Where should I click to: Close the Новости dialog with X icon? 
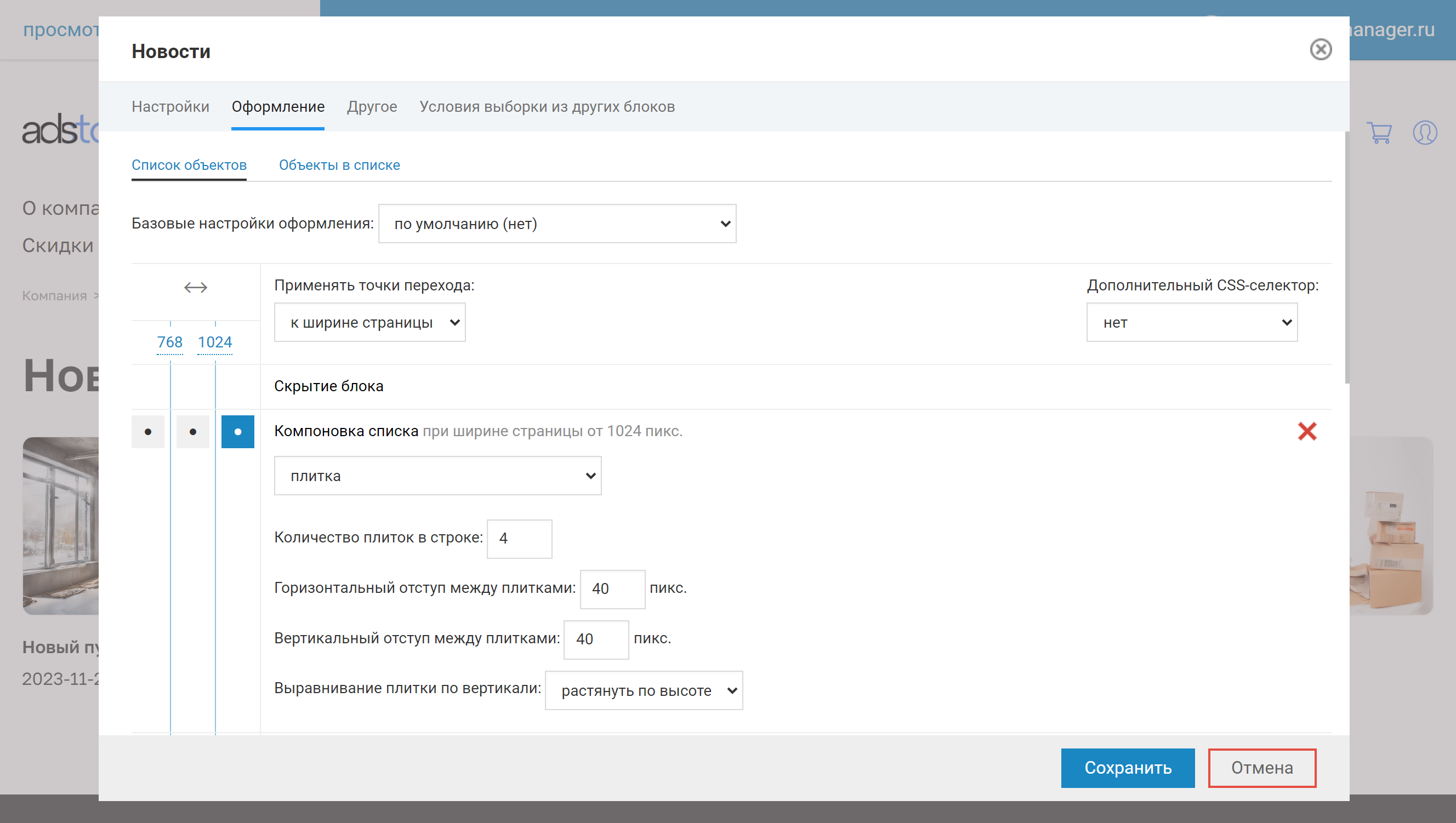pyautogui.click(x=1320, y=50)
